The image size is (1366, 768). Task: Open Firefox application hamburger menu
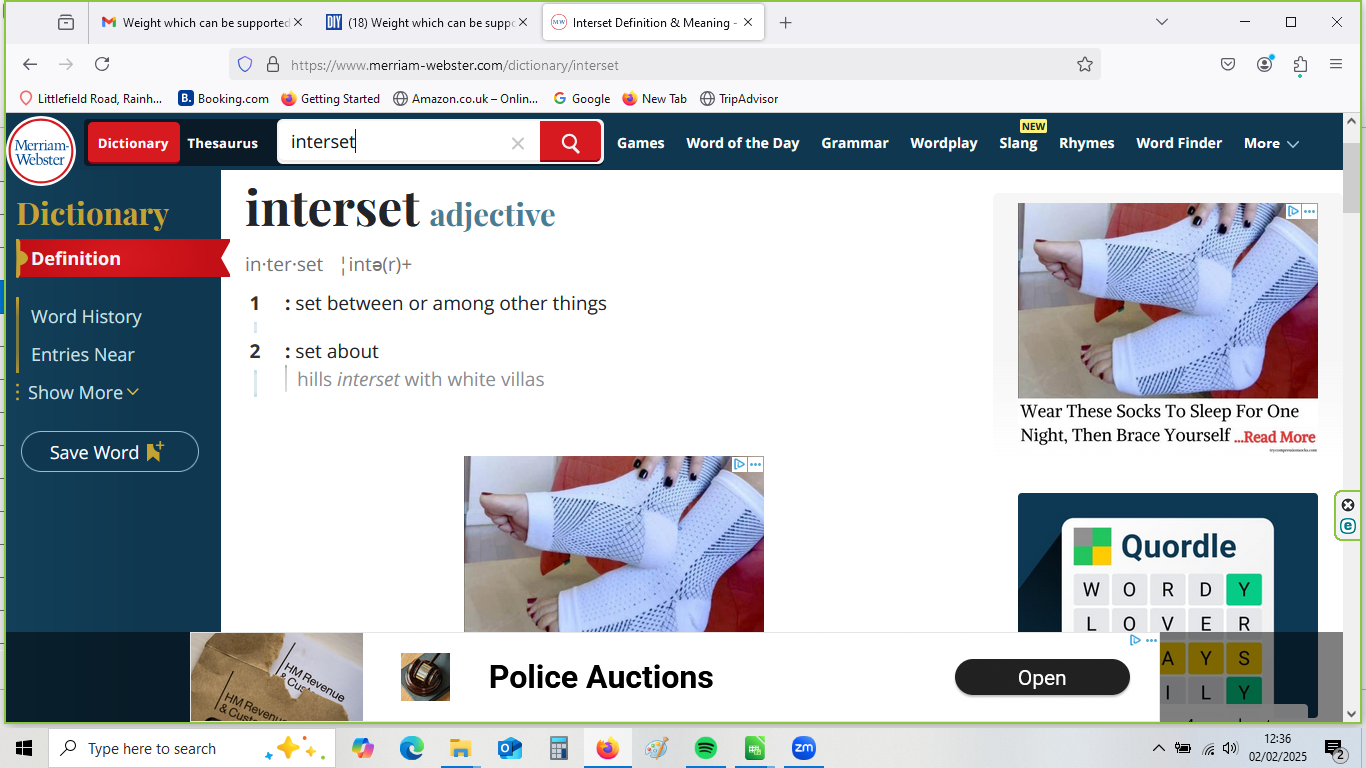click(x=1336, y=64)
